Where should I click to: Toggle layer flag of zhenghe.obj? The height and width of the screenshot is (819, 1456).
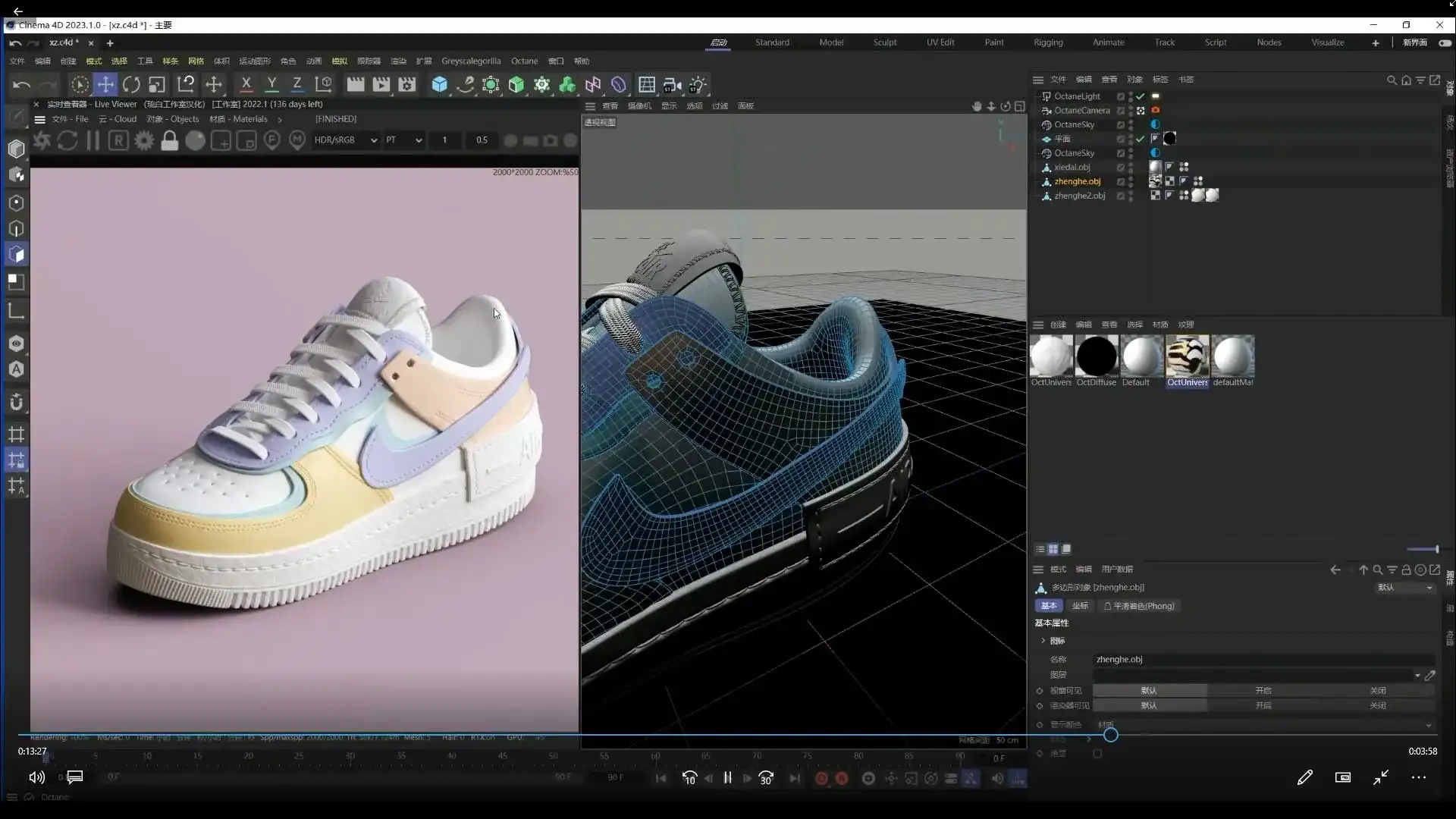click(1121, 182)
